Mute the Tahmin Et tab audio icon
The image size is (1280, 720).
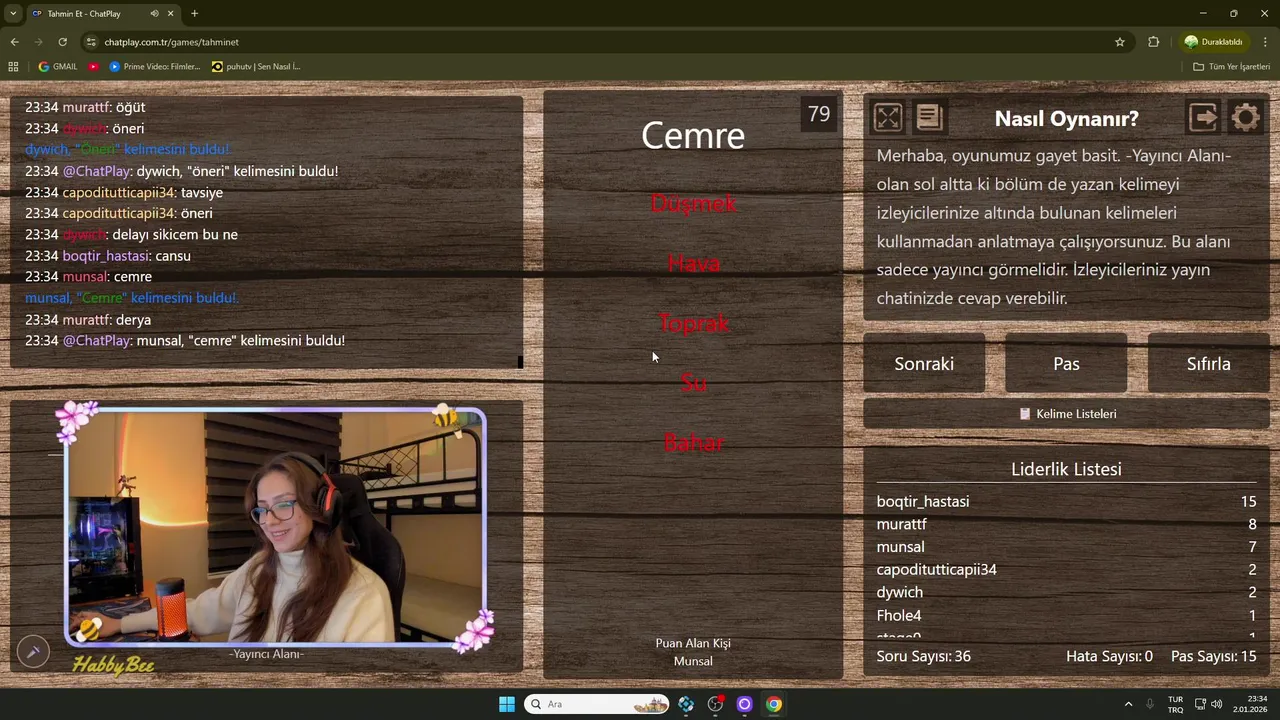(154, 14)
